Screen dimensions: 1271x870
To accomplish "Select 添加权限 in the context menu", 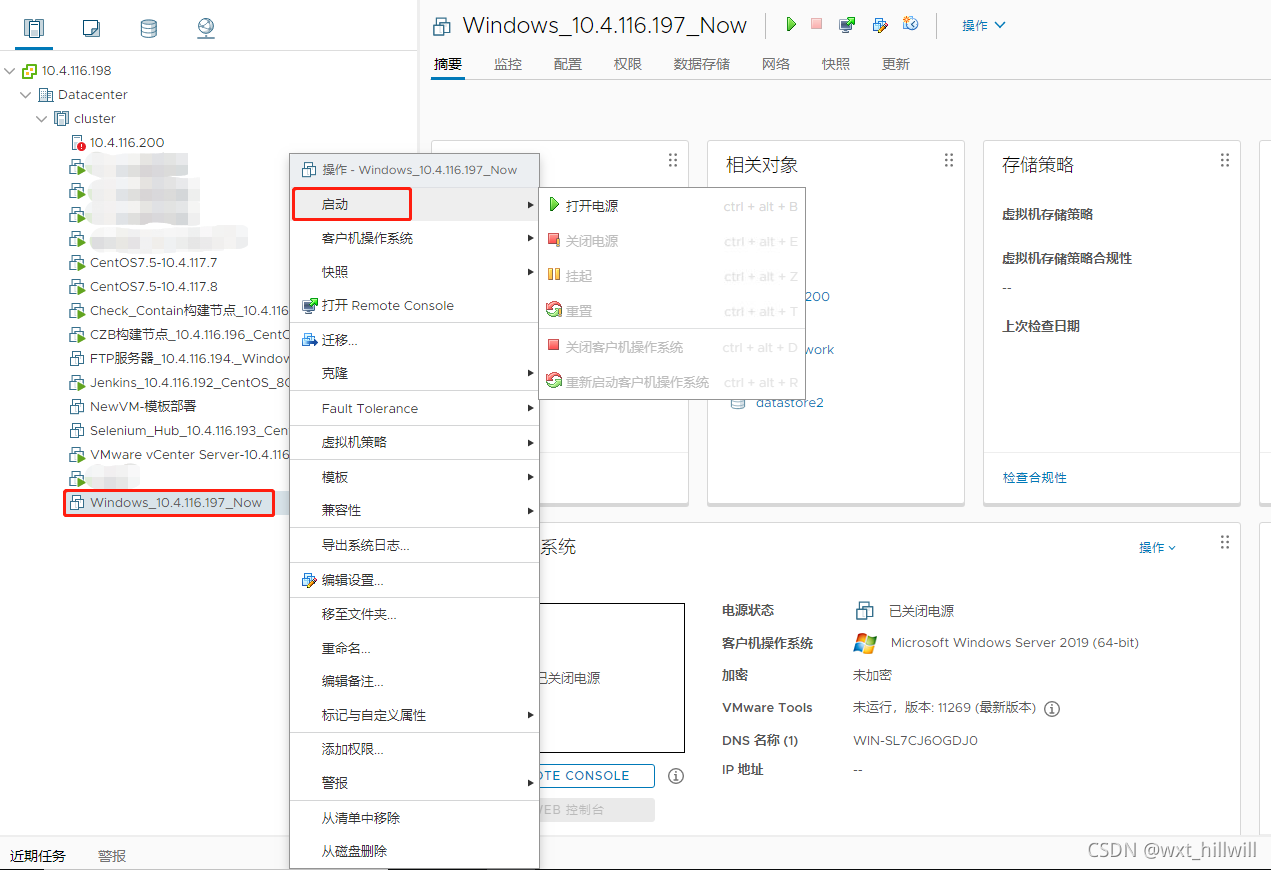I will pyautogui.click(x=414, y=749).
